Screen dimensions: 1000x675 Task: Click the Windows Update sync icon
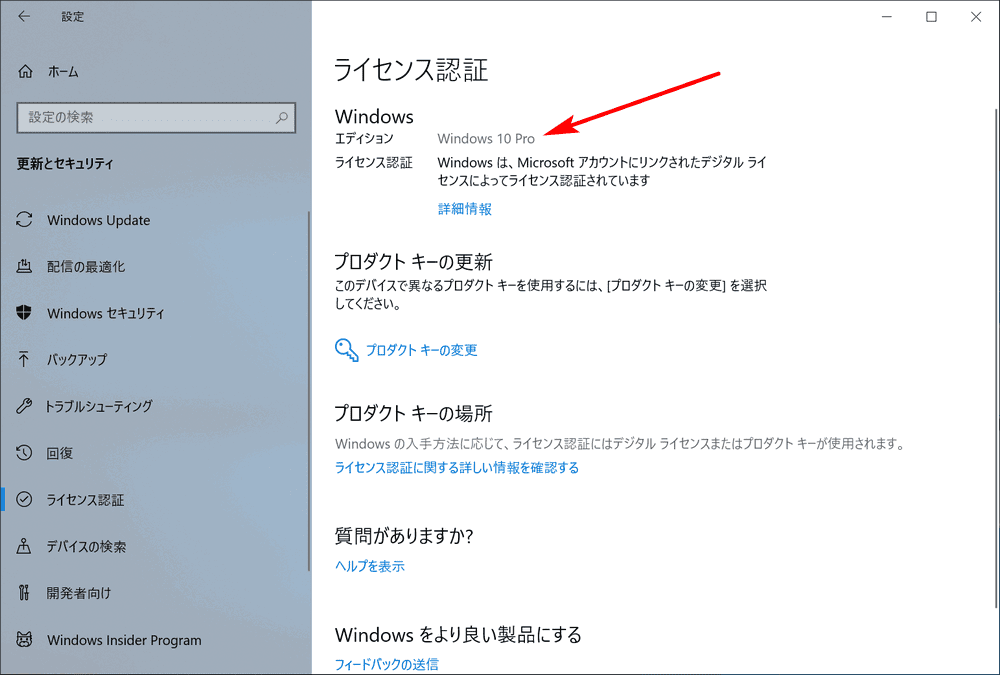[24, 219]
